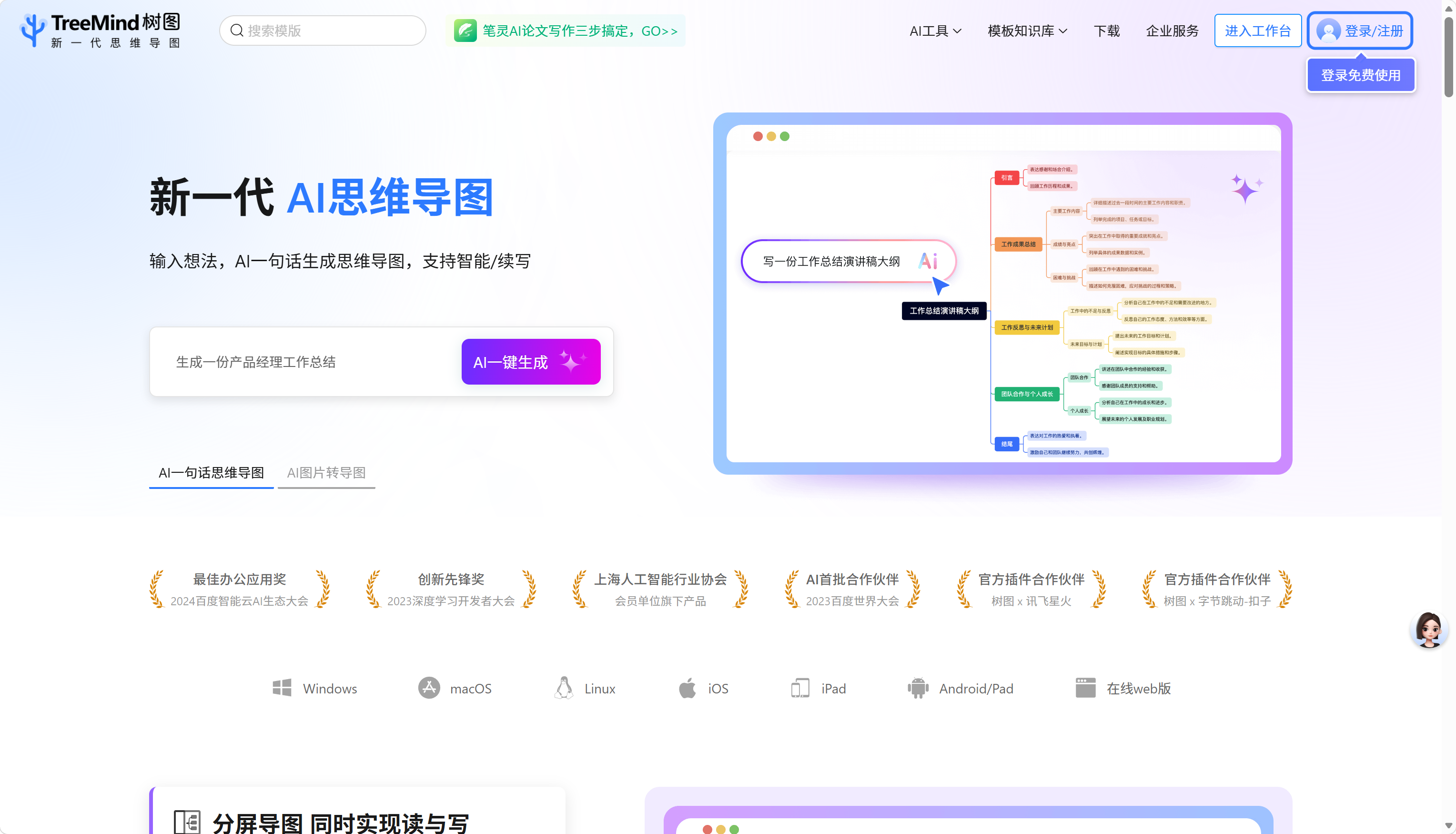Click the 在线web版 browser window icon

pos(1085,687)
